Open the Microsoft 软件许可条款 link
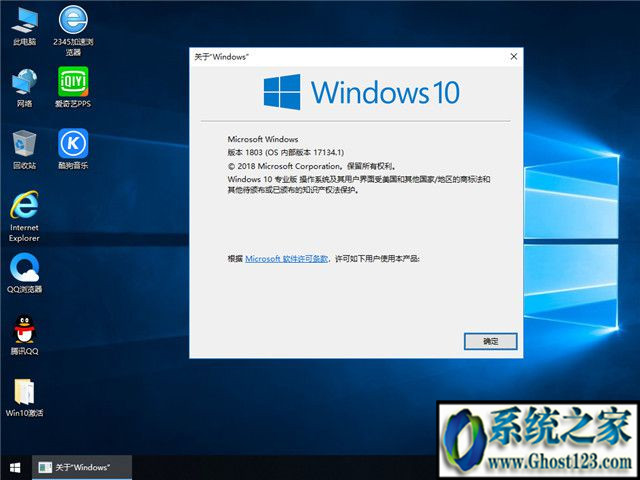Viewport: 640px width, 480px height. tap(287, 259)
